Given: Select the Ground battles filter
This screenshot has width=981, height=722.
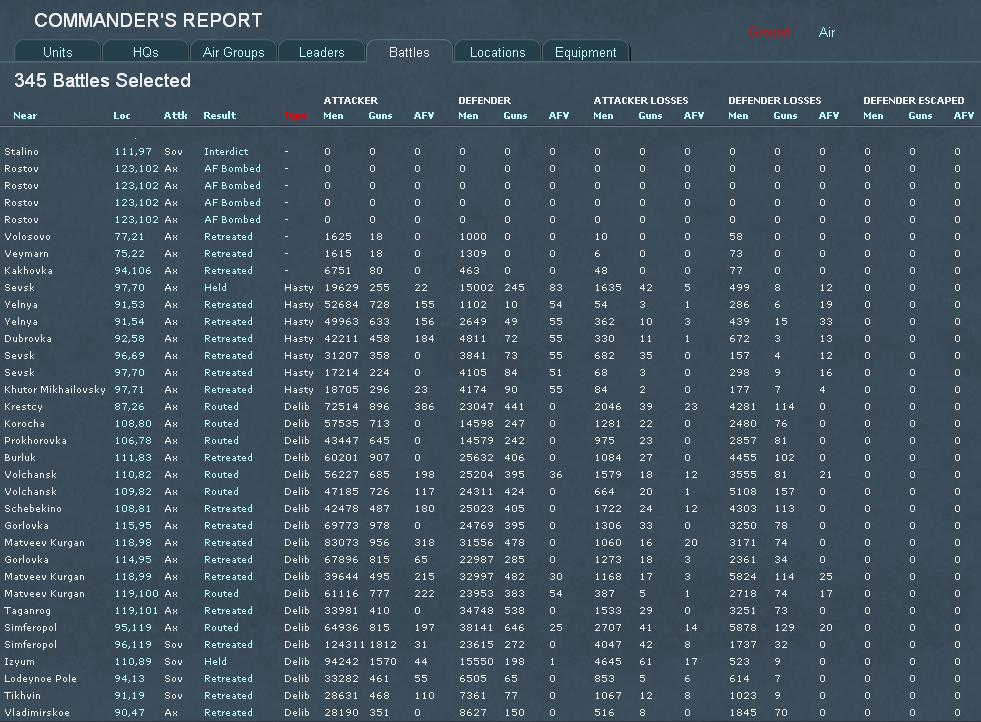Looking at the screenshot, I should (x=770, y=31).
